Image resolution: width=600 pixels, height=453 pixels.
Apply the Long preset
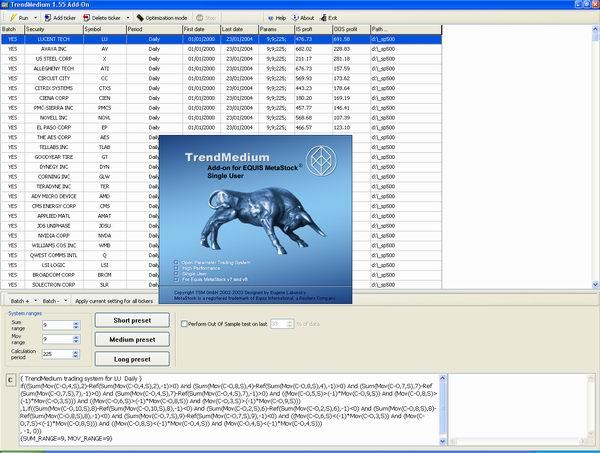pos(132,359)
